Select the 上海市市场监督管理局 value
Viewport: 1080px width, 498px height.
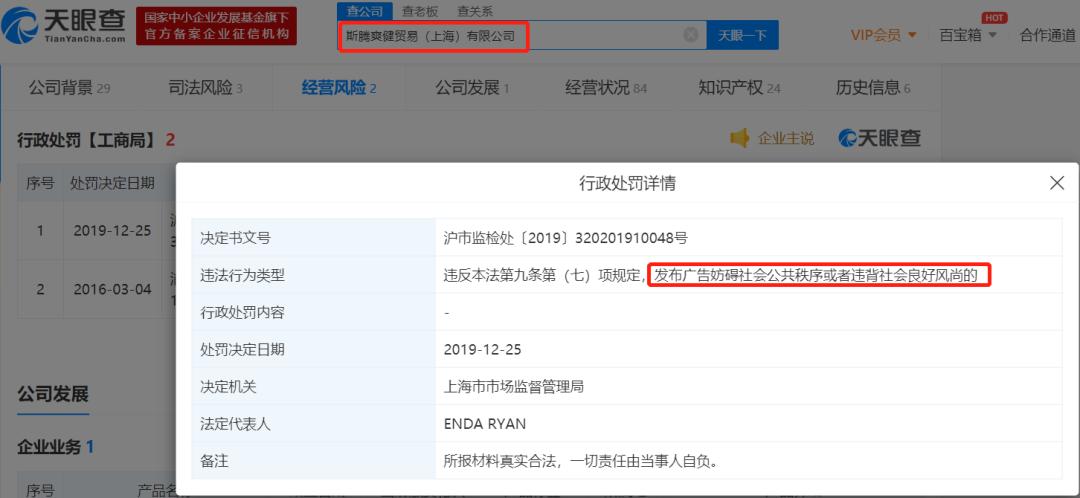[x=514, y=387]
